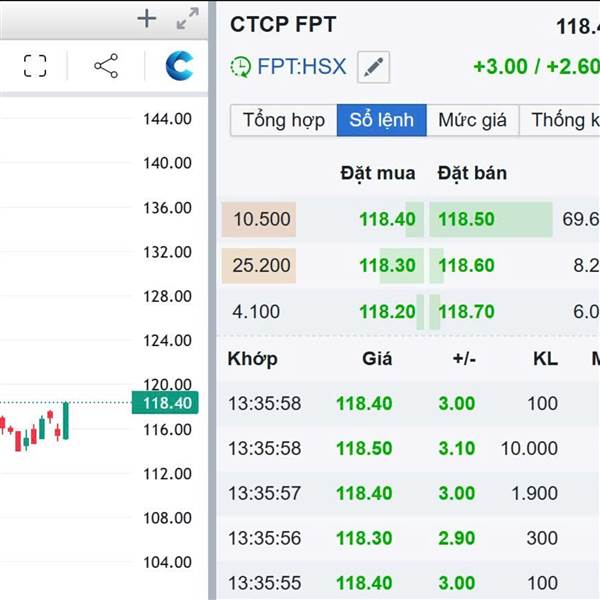Click the 1.900 volume in trade list
Screen dimensions: 600x600
(534, 493)
